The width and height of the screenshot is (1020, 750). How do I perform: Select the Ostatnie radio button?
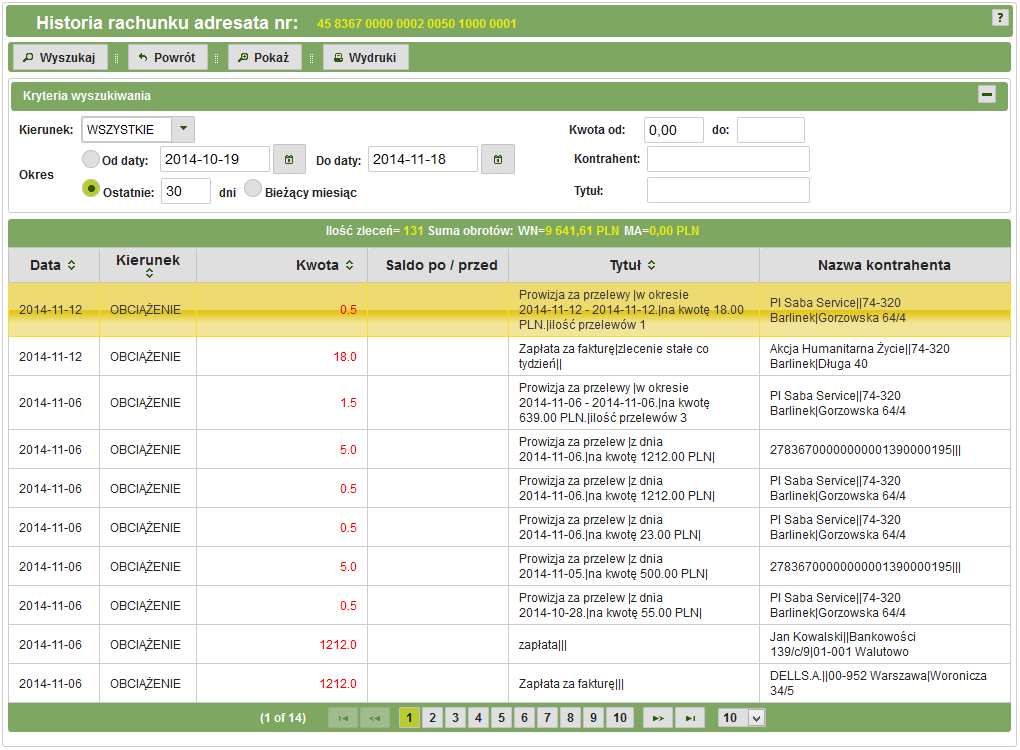point(91,189)
